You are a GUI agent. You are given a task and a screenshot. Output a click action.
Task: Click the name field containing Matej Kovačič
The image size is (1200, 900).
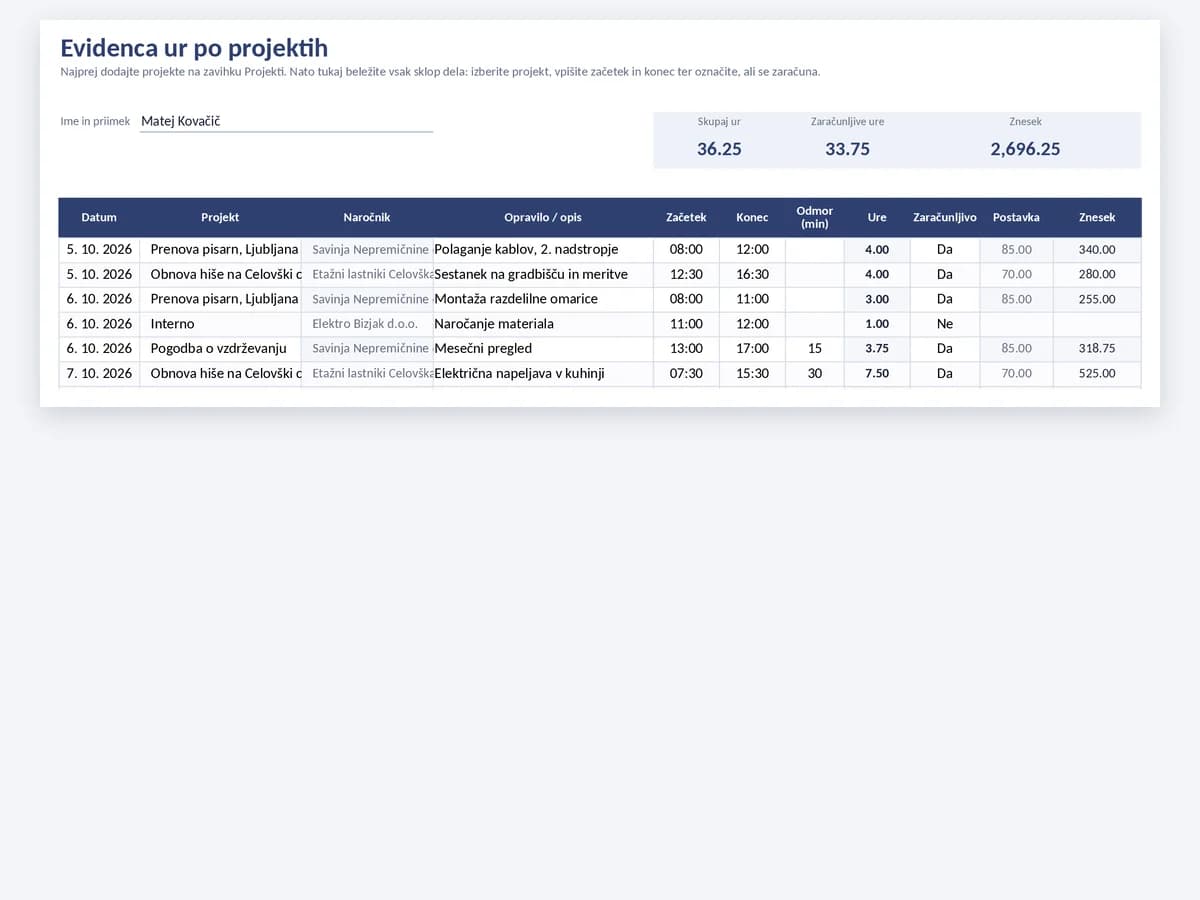(286, 121)
